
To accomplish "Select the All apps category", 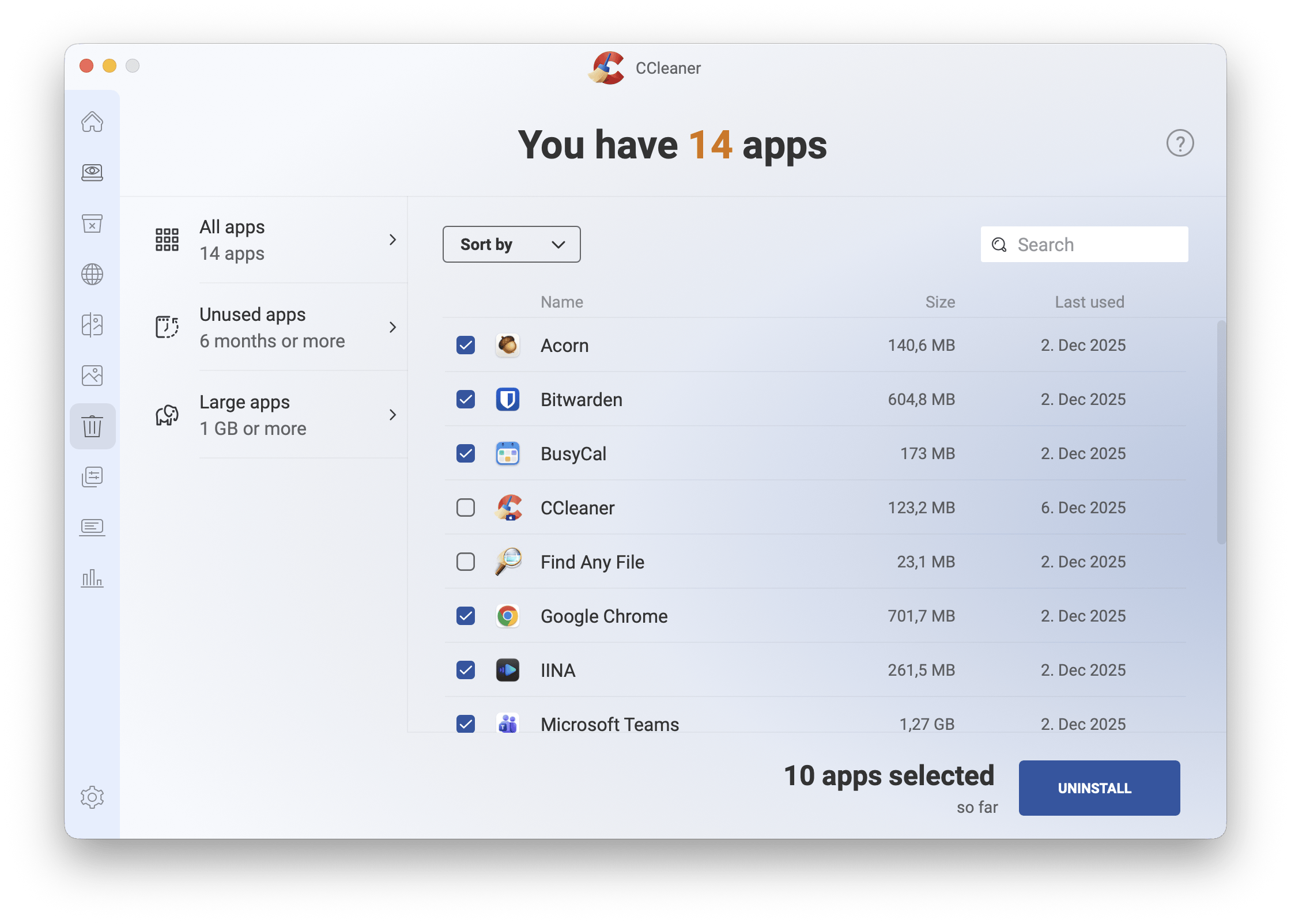I will pos(232,240).
